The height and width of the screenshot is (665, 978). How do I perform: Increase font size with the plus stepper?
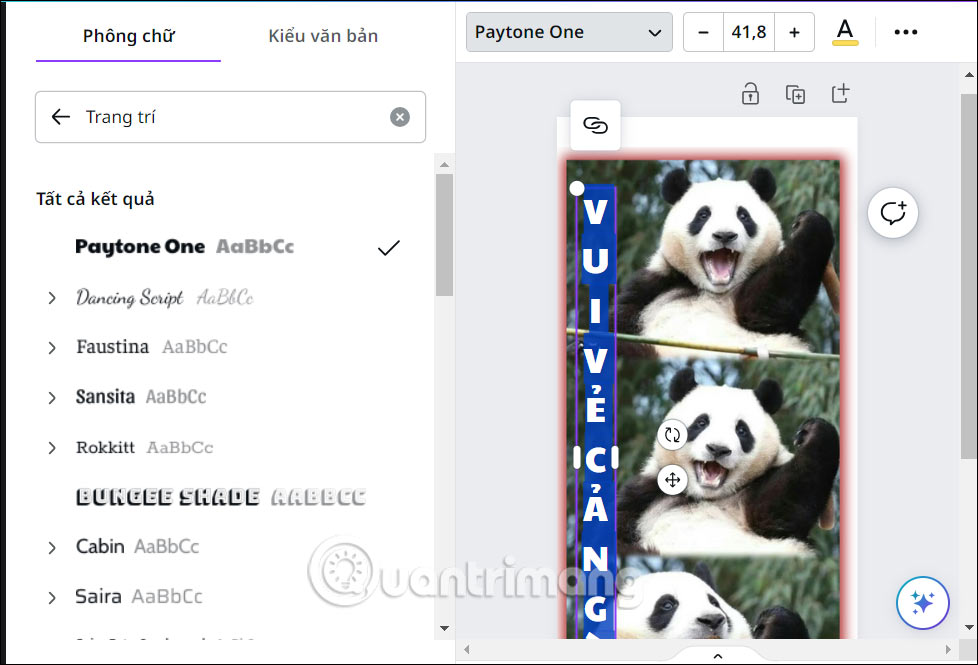click(x=794, y=31)
